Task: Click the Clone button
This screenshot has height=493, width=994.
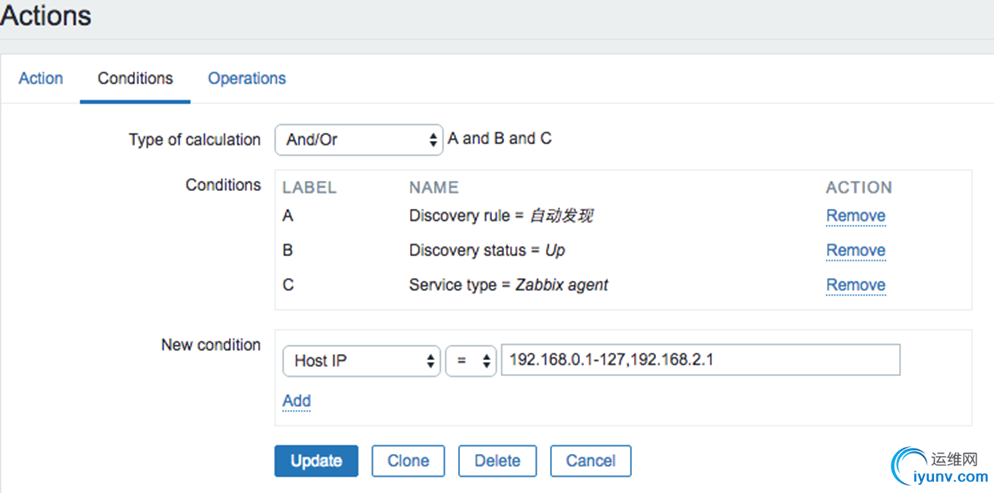Action: tap(408, 461)
